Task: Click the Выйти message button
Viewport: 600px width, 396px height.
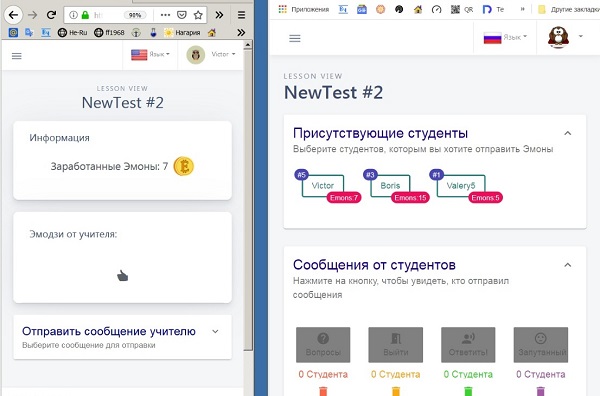Action: 396,344
